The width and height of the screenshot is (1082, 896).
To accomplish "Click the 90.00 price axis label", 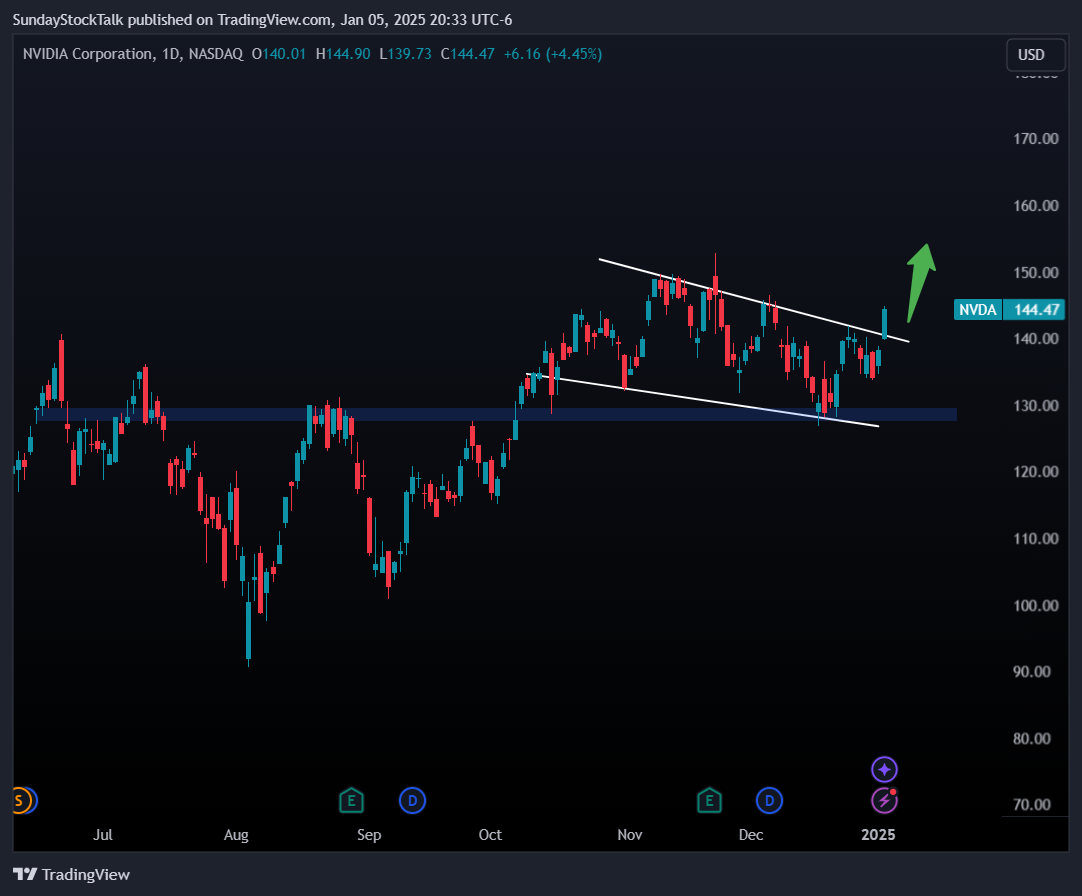I will pyautogui.click(x=1032, y=672).
